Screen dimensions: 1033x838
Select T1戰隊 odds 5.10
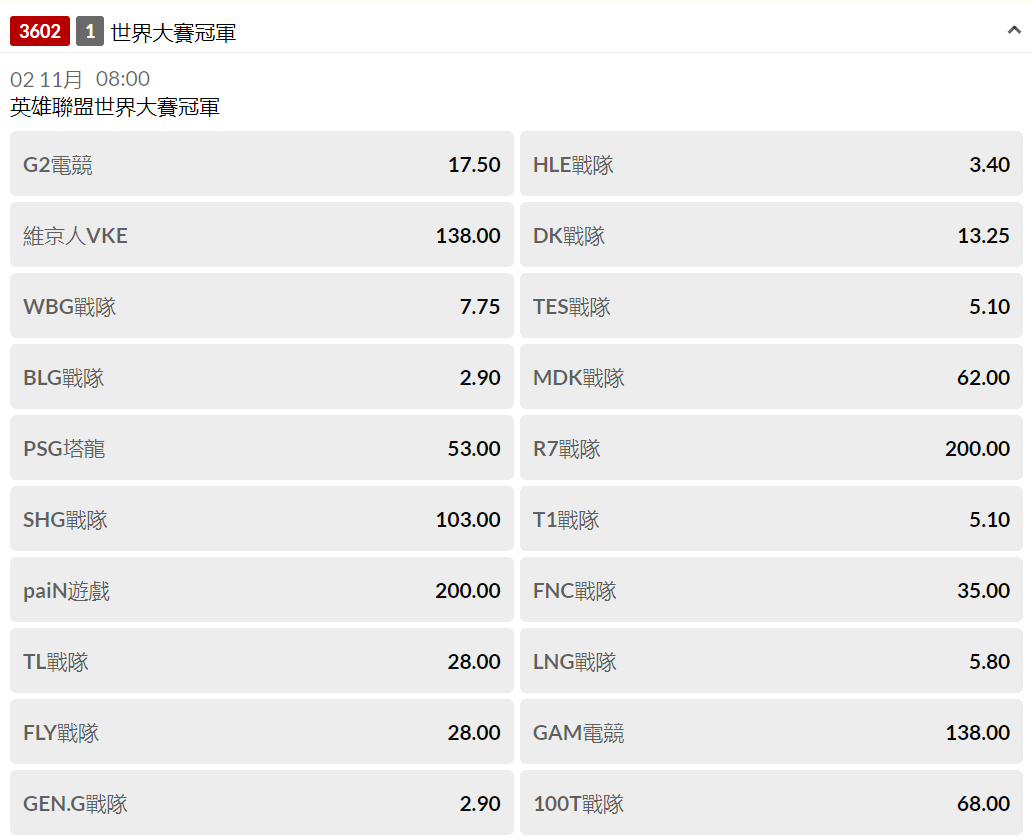[x=771, y=519]
